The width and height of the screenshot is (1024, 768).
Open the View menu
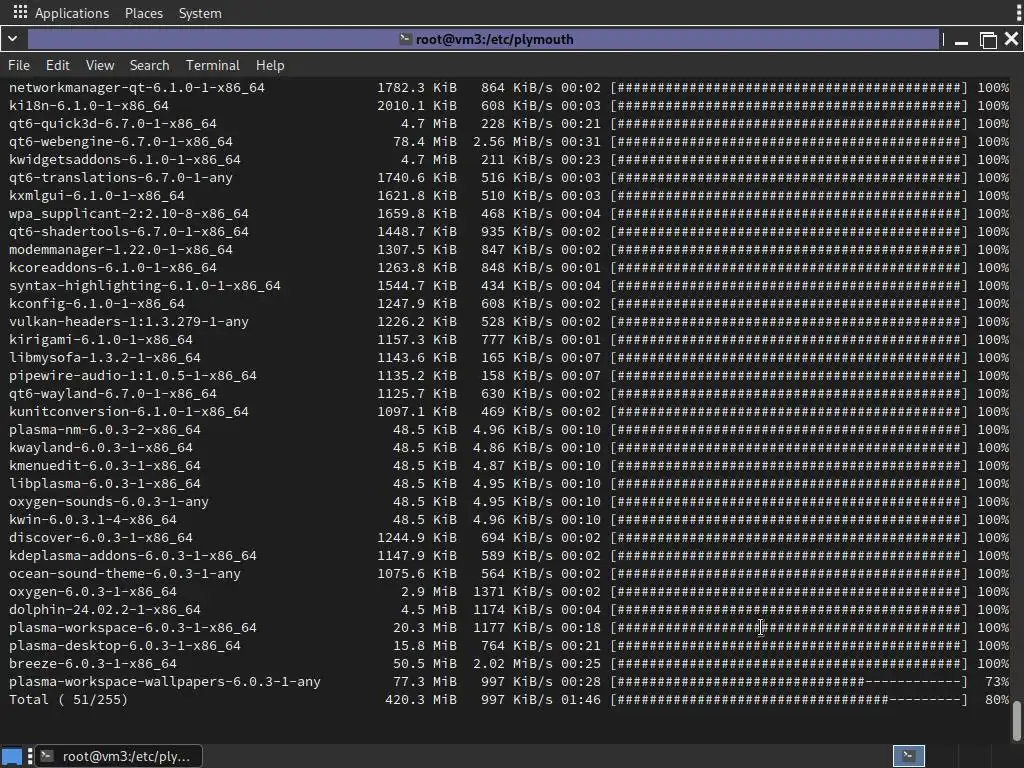pos(100,65)
